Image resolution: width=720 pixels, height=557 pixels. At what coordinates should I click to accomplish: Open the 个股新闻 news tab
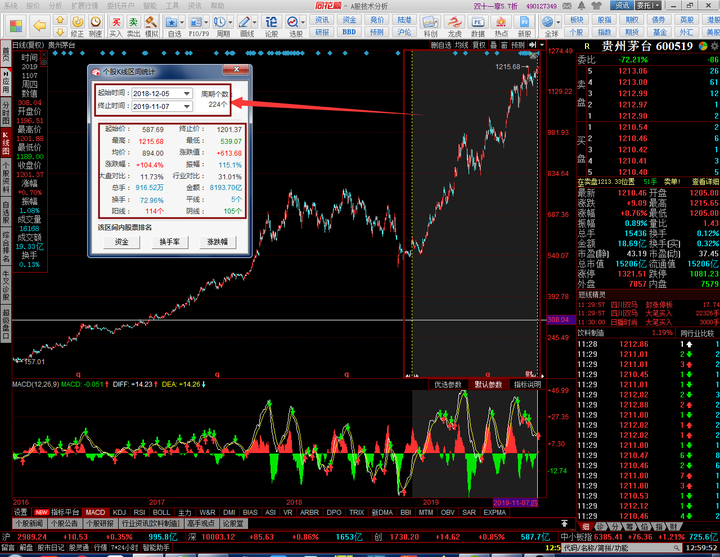tap(29, 523)
